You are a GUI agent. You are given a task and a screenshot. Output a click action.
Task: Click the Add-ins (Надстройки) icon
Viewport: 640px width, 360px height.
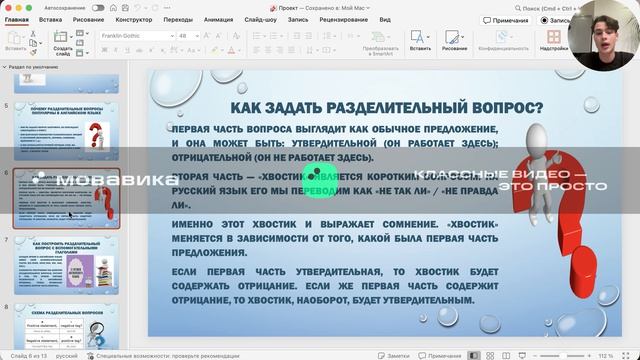point(554,37)
